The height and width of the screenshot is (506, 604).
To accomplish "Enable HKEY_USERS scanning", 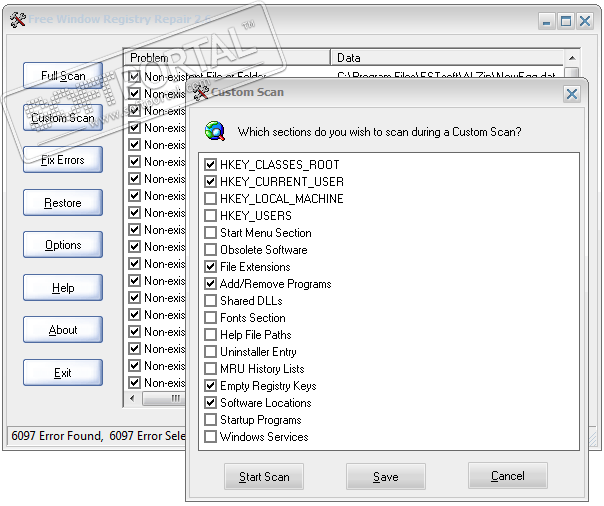I will 210,216.
